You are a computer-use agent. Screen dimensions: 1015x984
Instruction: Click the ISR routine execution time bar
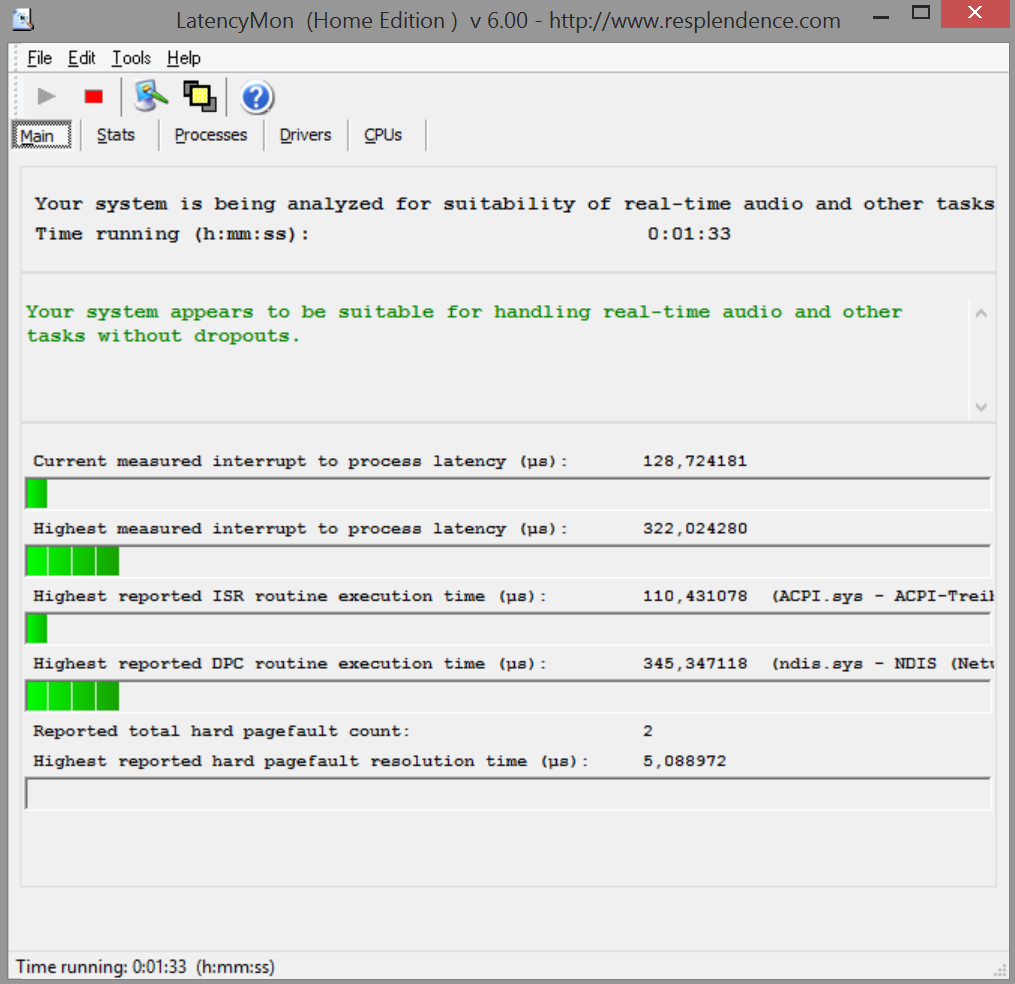(x=508, y=629)
